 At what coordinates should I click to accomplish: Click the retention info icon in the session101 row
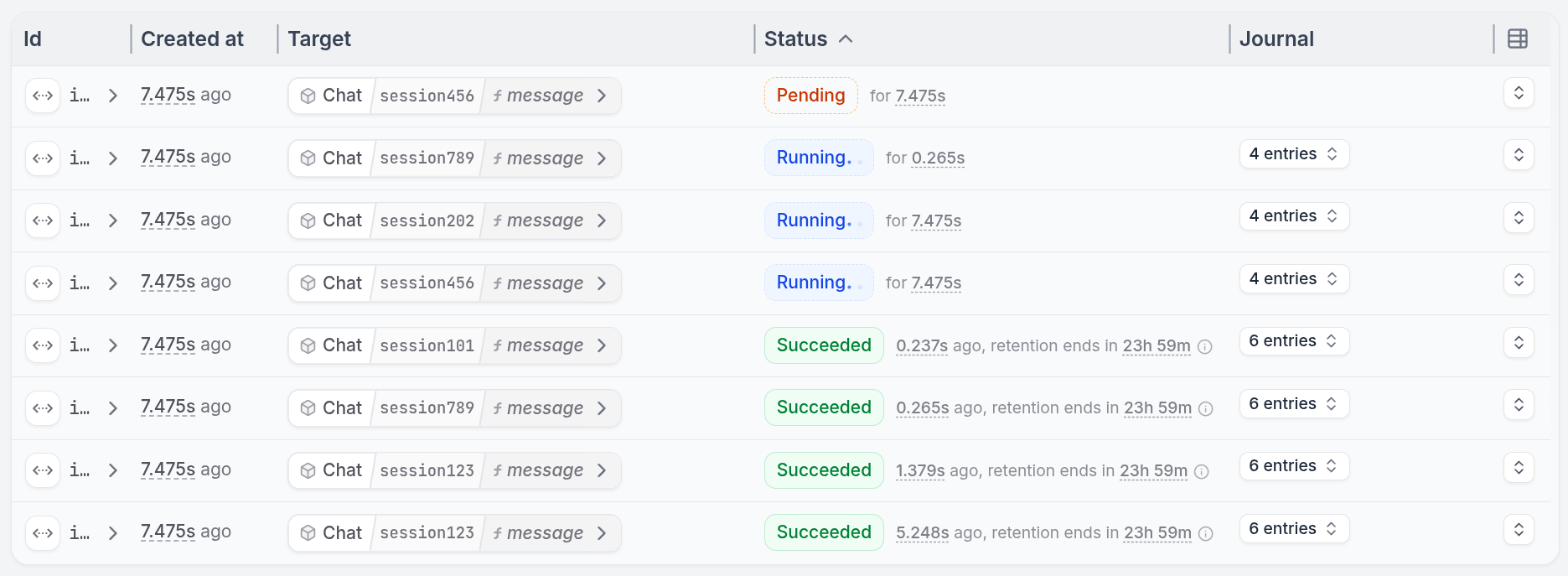1205,346
